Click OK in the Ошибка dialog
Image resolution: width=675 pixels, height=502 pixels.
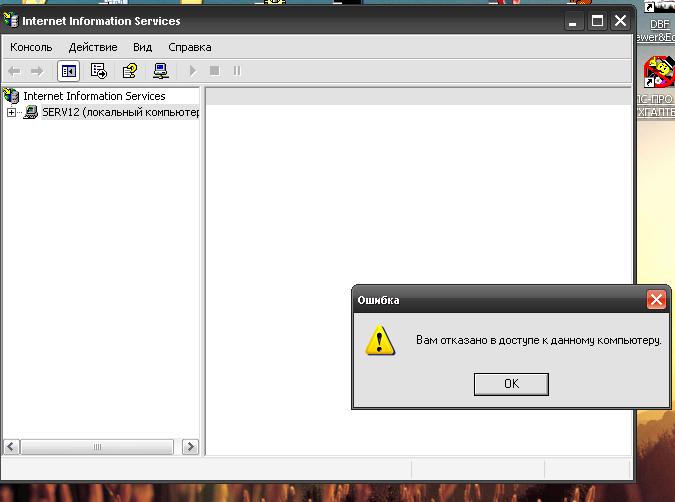[x=511, y=383]
